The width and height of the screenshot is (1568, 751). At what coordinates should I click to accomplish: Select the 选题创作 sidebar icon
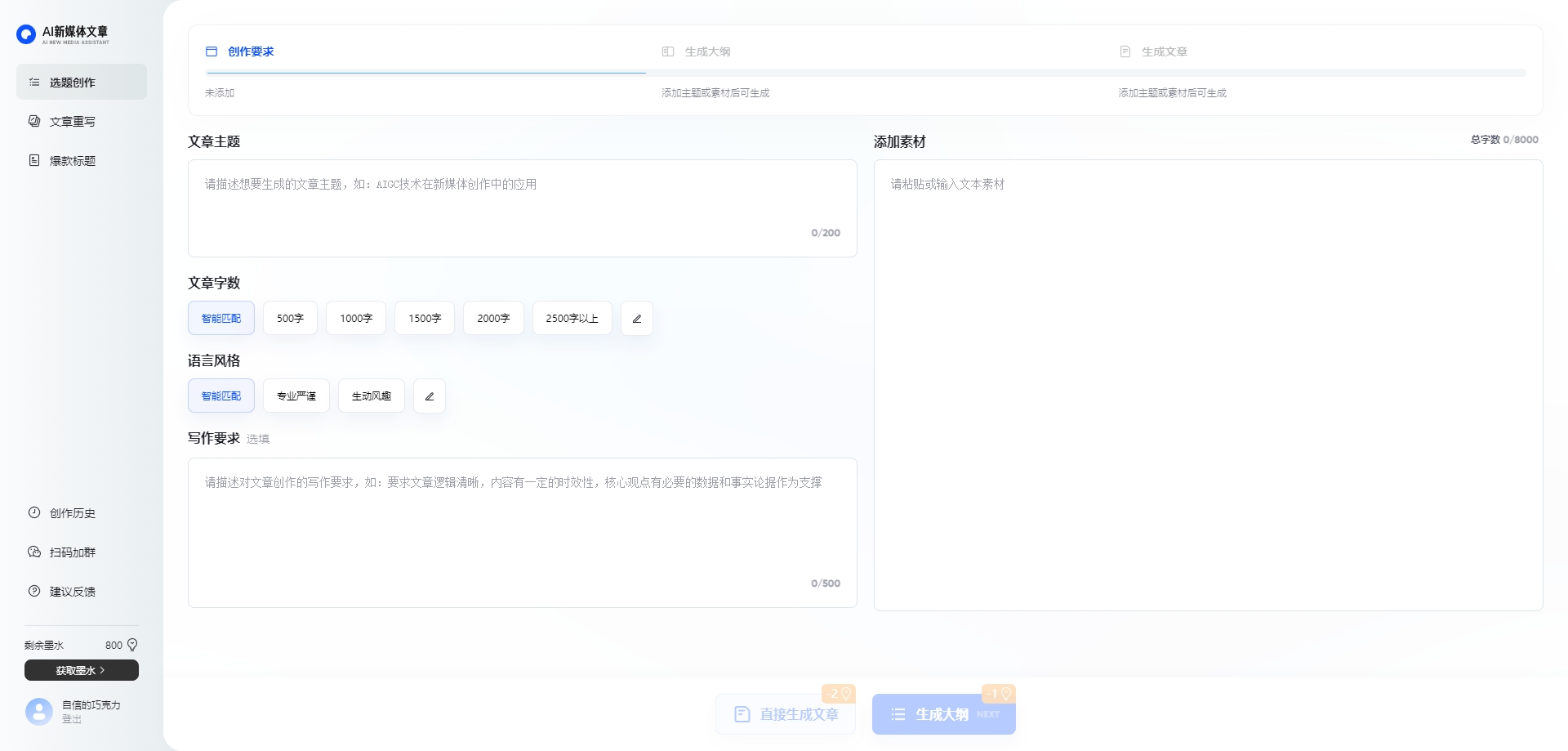click(x=33, y=82)
